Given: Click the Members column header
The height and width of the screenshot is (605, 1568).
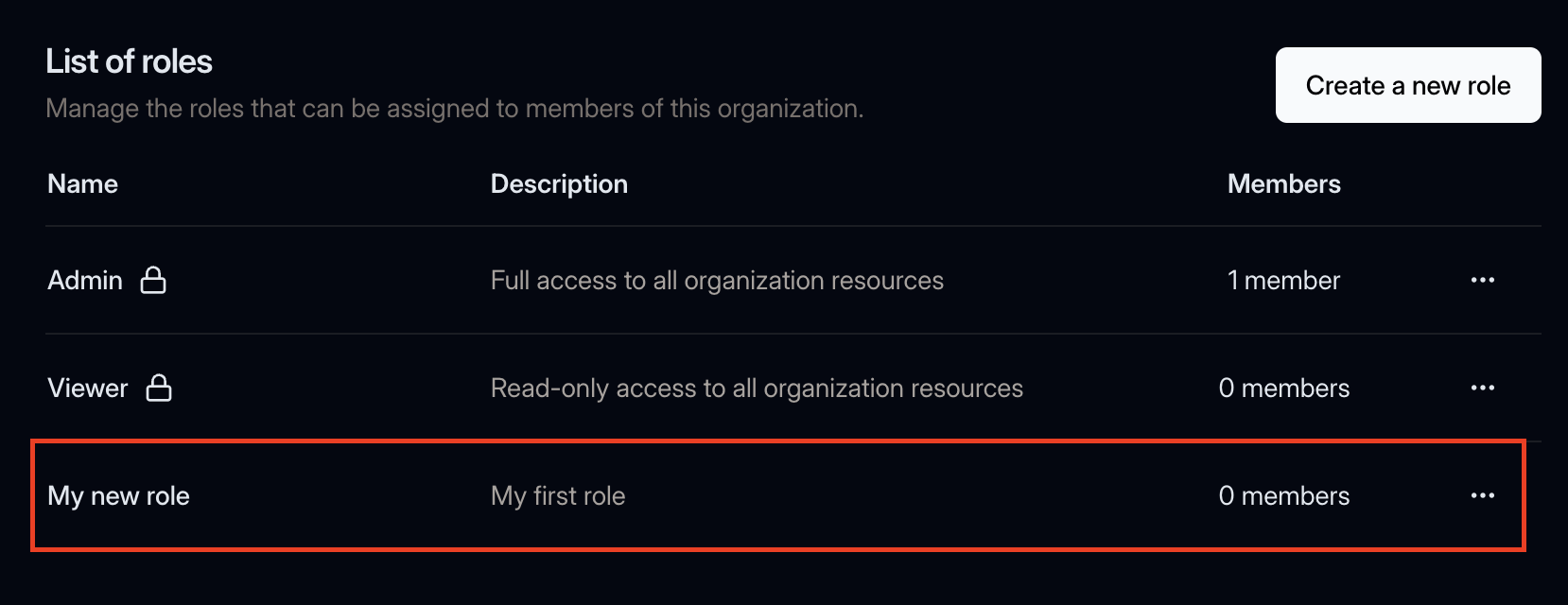Looking at the screenshot, I should click(x=1283, y=183).
